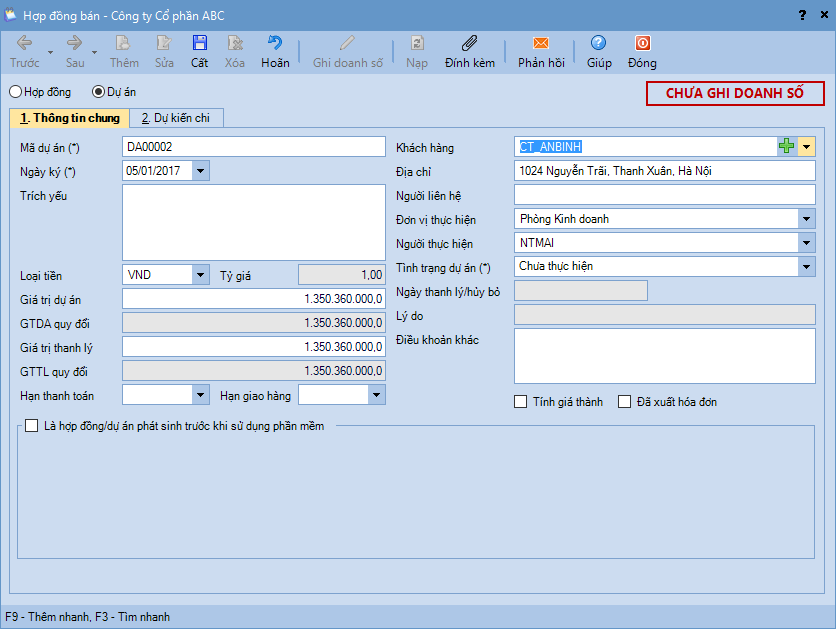This screenshot has width=836, height=629.
Task: Select the Dự án radio button
Action: [x=98, y=92]
